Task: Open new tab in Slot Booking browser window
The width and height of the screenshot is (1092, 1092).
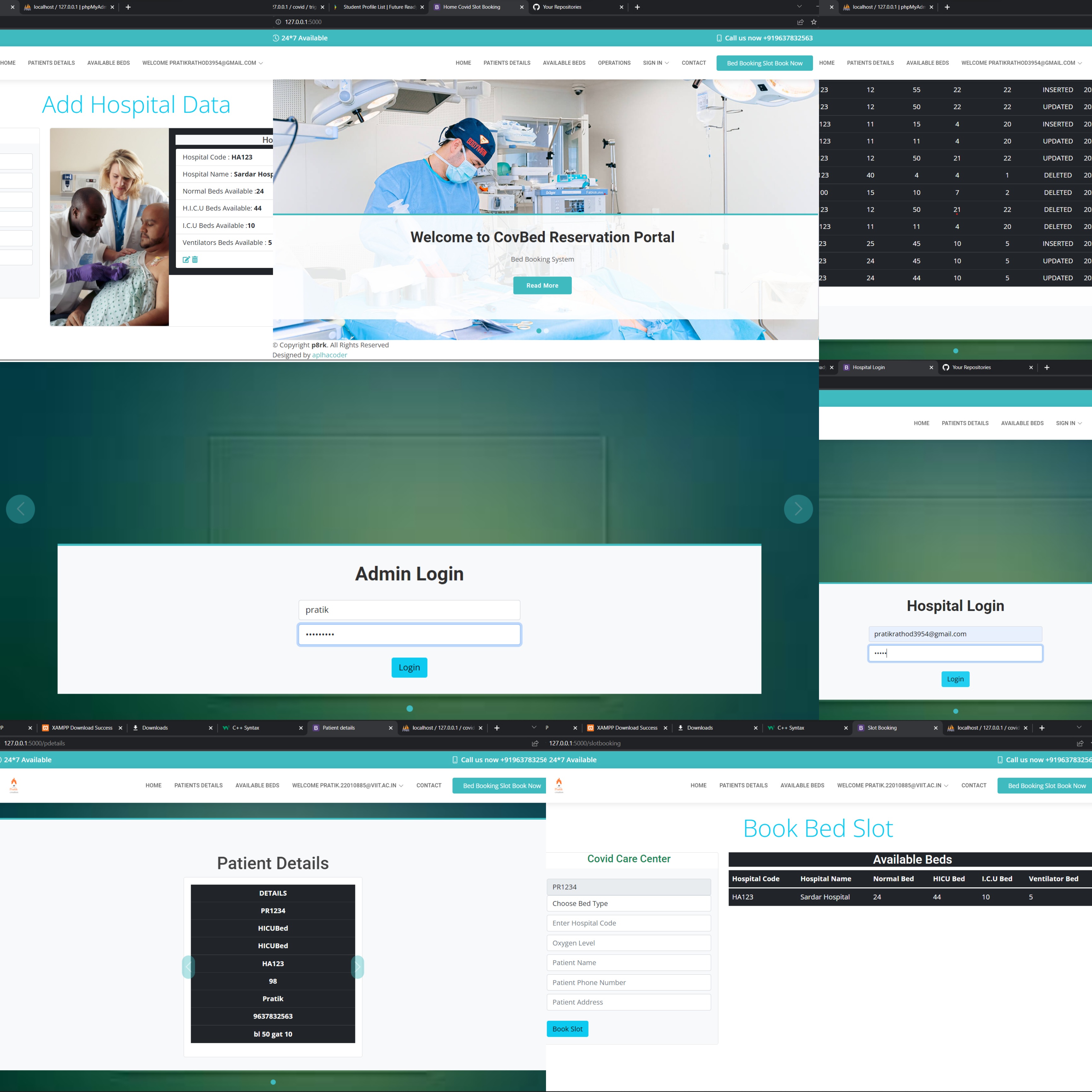Action: click(x=1042, y=728)
